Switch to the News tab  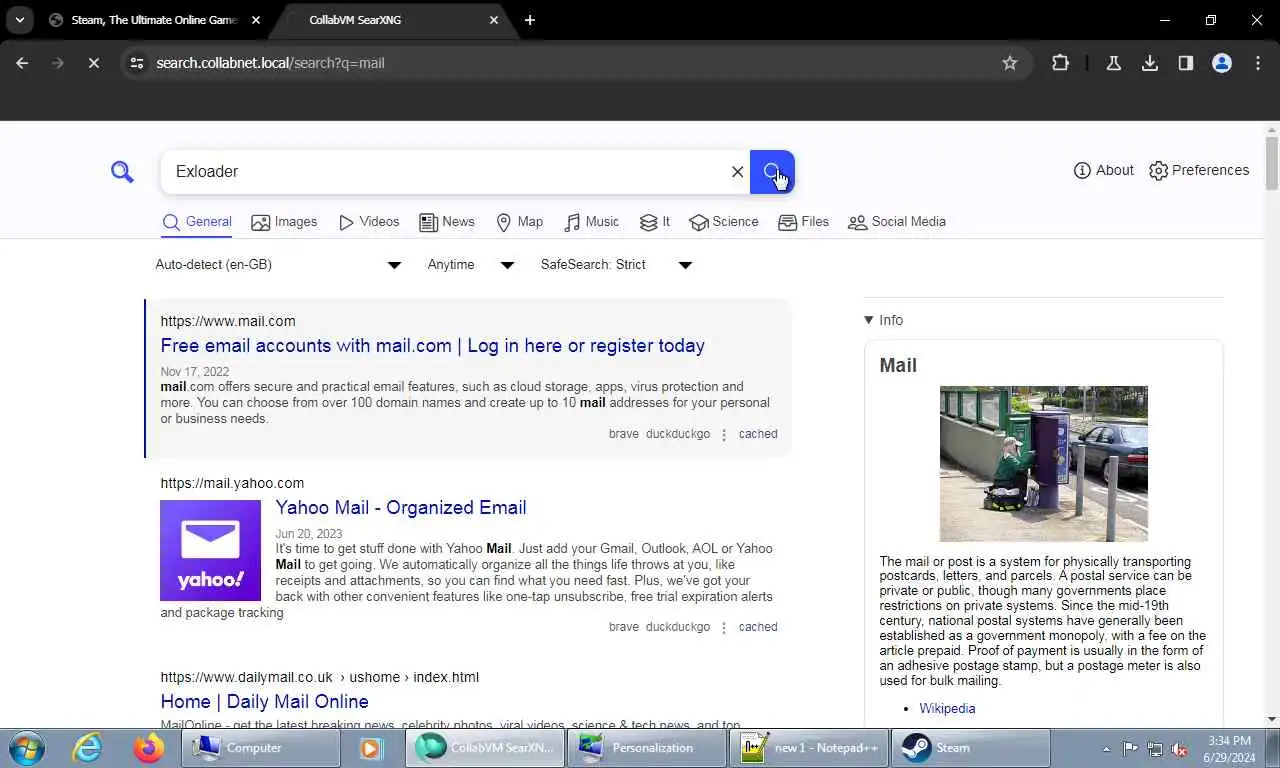point(447,222)
